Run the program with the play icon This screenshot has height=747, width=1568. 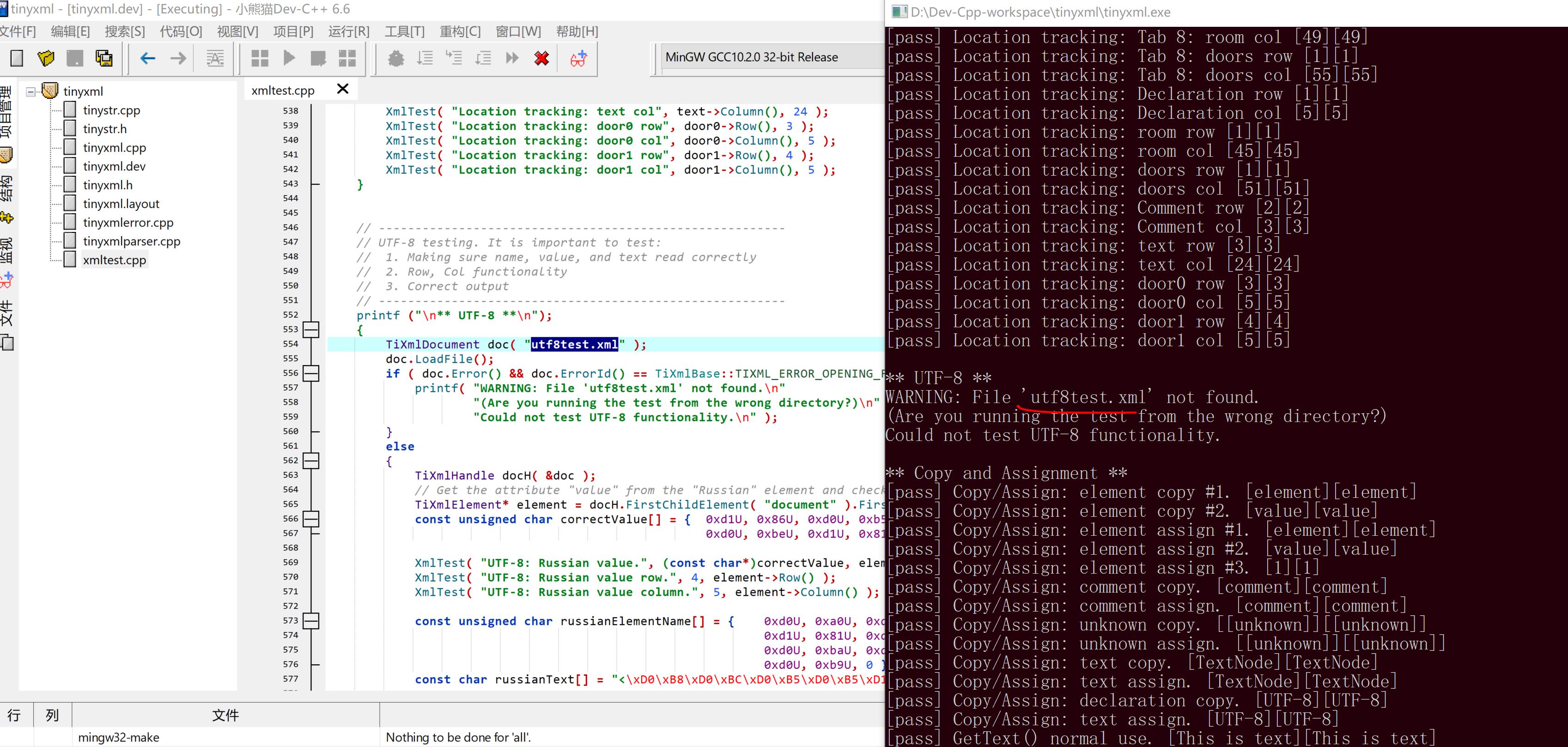pyautogui.click(x=289, y=58)
